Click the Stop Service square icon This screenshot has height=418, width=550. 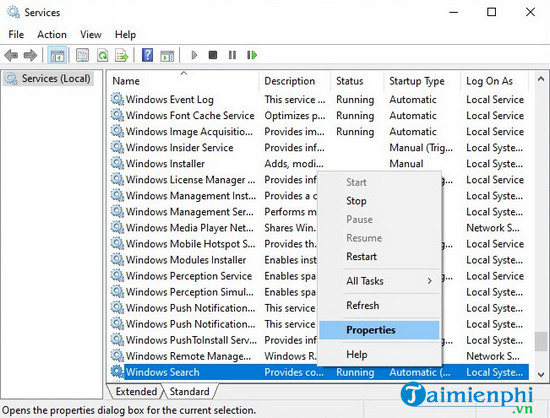213,55
